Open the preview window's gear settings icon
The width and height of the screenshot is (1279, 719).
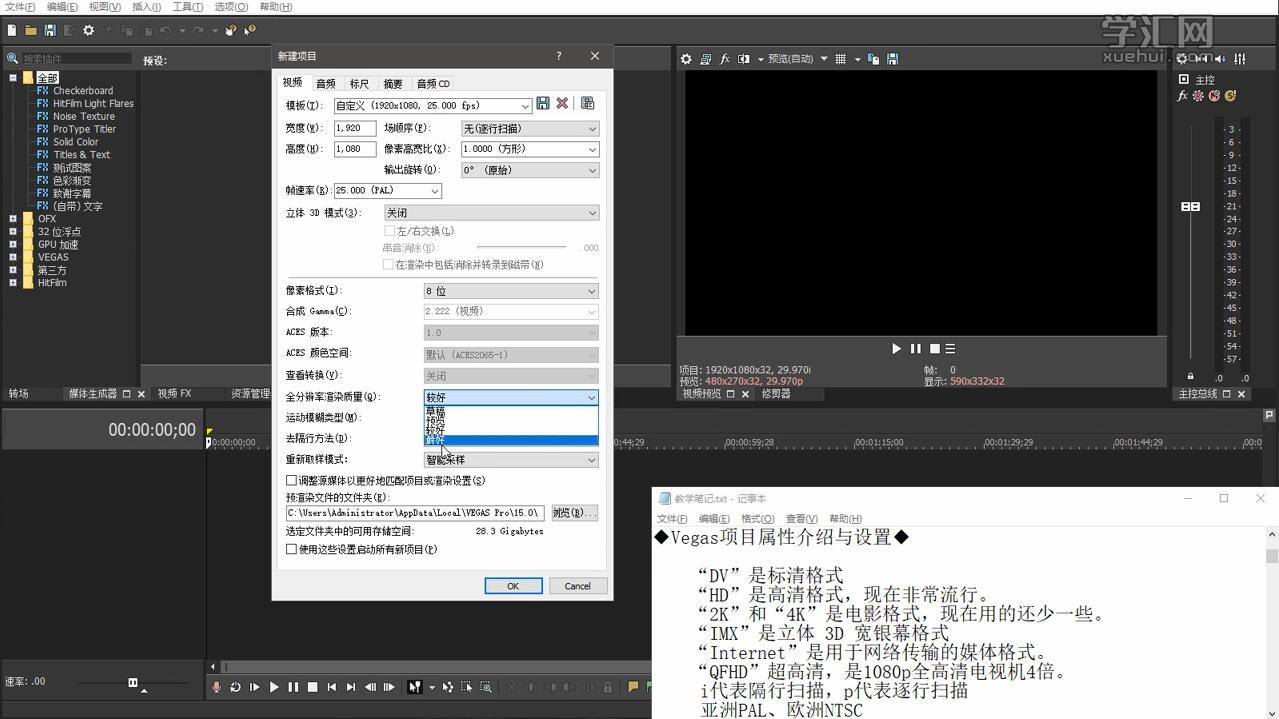click(x=686, y=59)
